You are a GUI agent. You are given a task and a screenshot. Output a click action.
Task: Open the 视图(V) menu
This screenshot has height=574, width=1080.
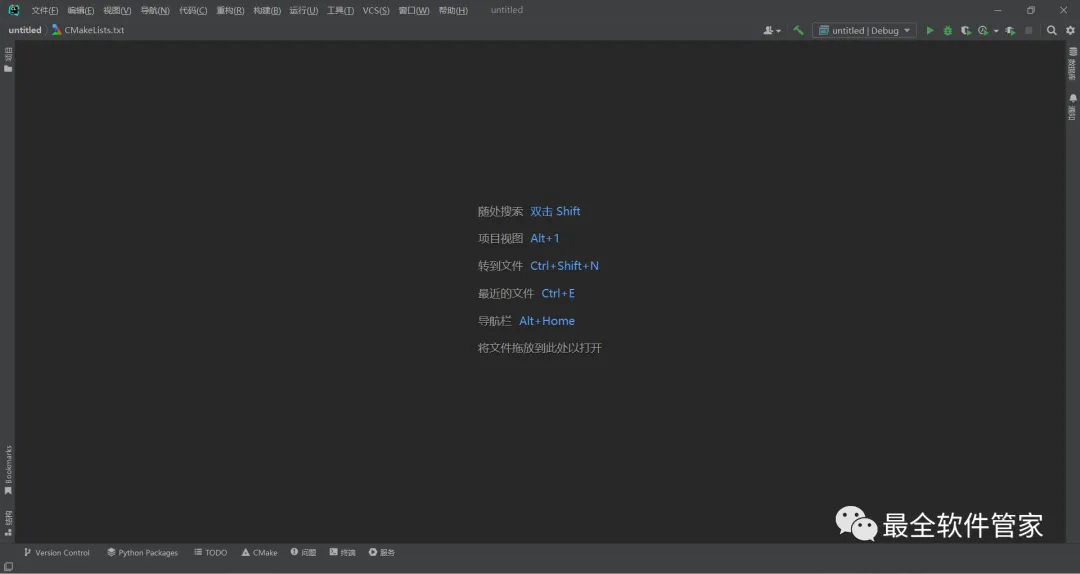117,10
